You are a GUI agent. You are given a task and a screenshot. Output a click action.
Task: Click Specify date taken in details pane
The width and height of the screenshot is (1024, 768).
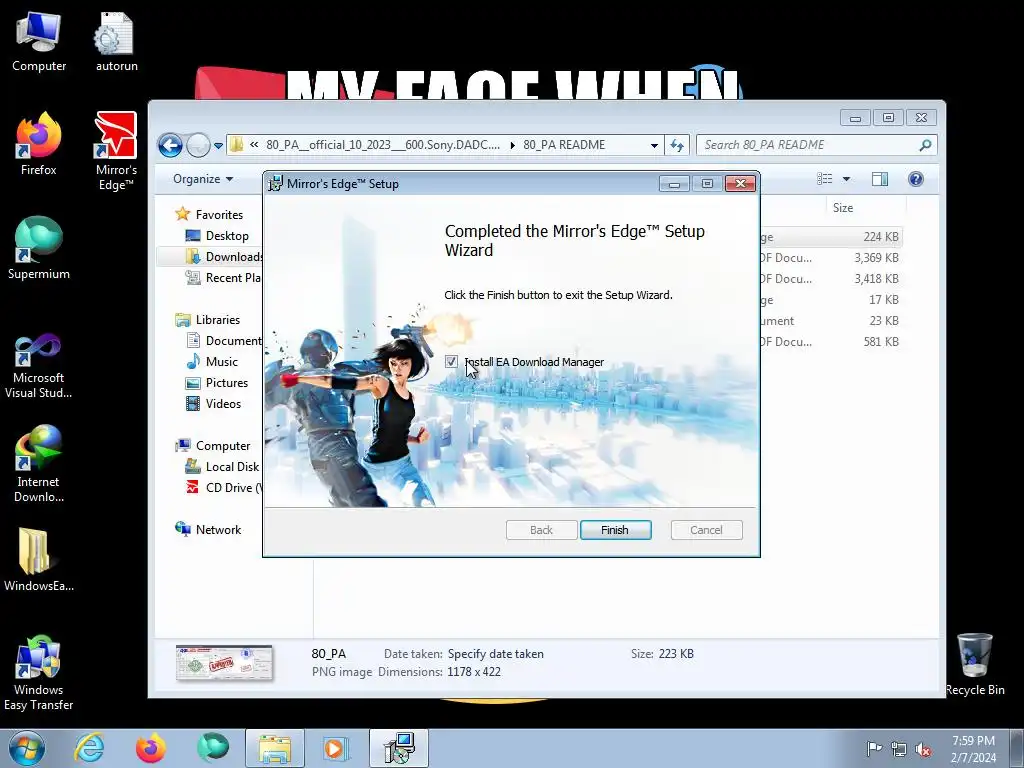[x=496, y=654]
